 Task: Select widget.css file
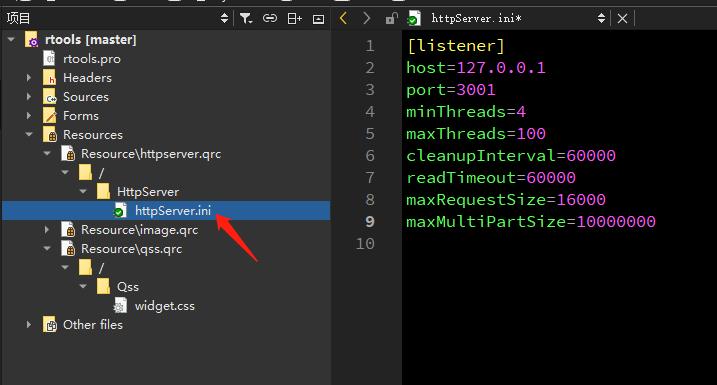pos(165,306)
